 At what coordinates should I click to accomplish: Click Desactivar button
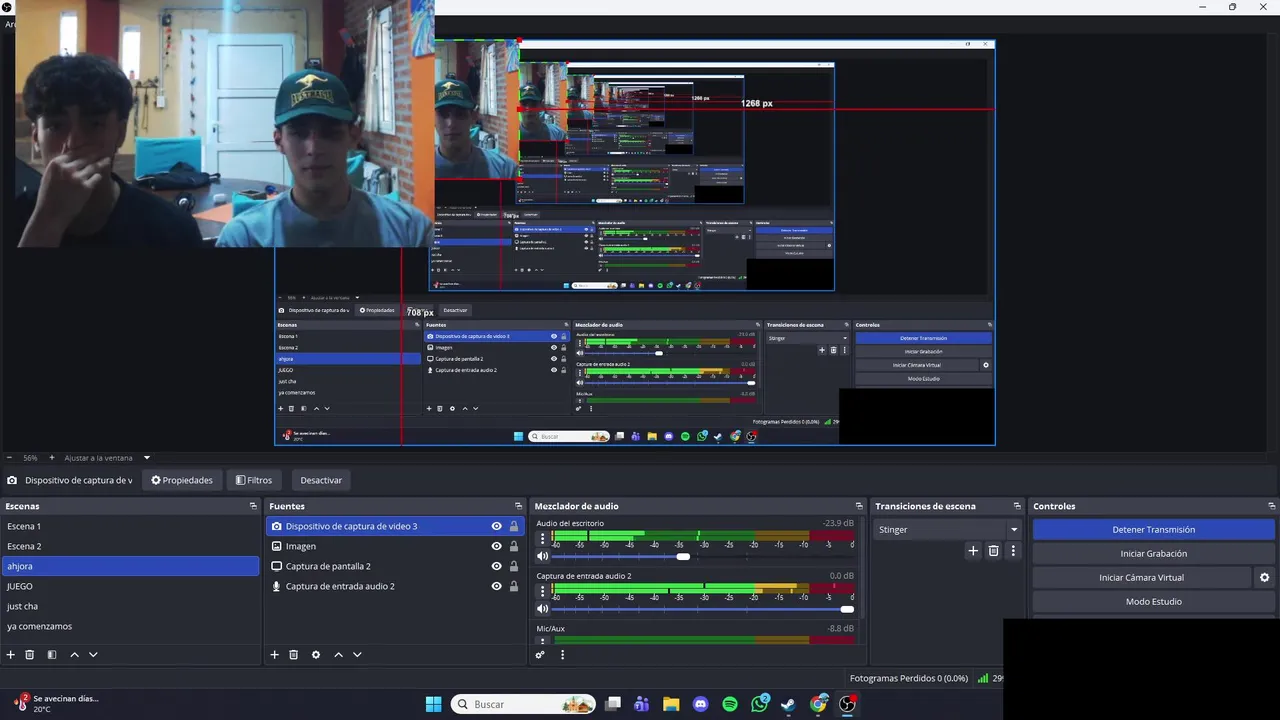(x=321, y=480)
